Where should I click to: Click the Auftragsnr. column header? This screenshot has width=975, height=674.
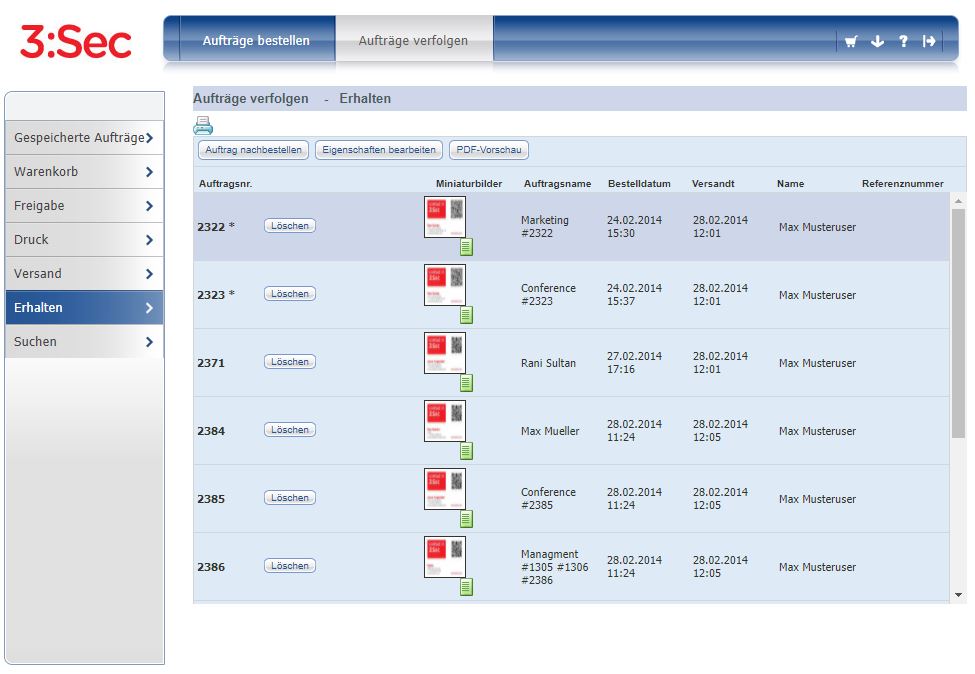[225, 183]
